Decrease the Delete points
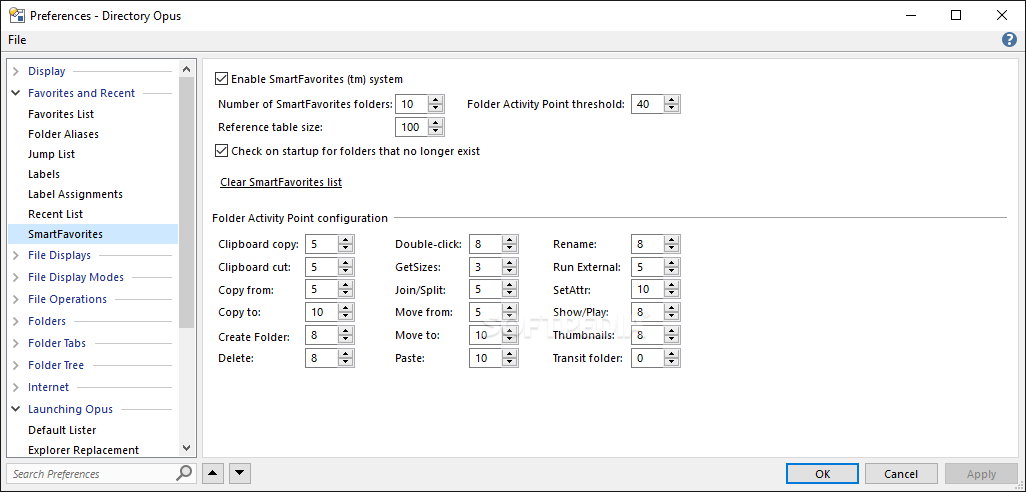The image size is (1026, 492). (x=346, y=362)
